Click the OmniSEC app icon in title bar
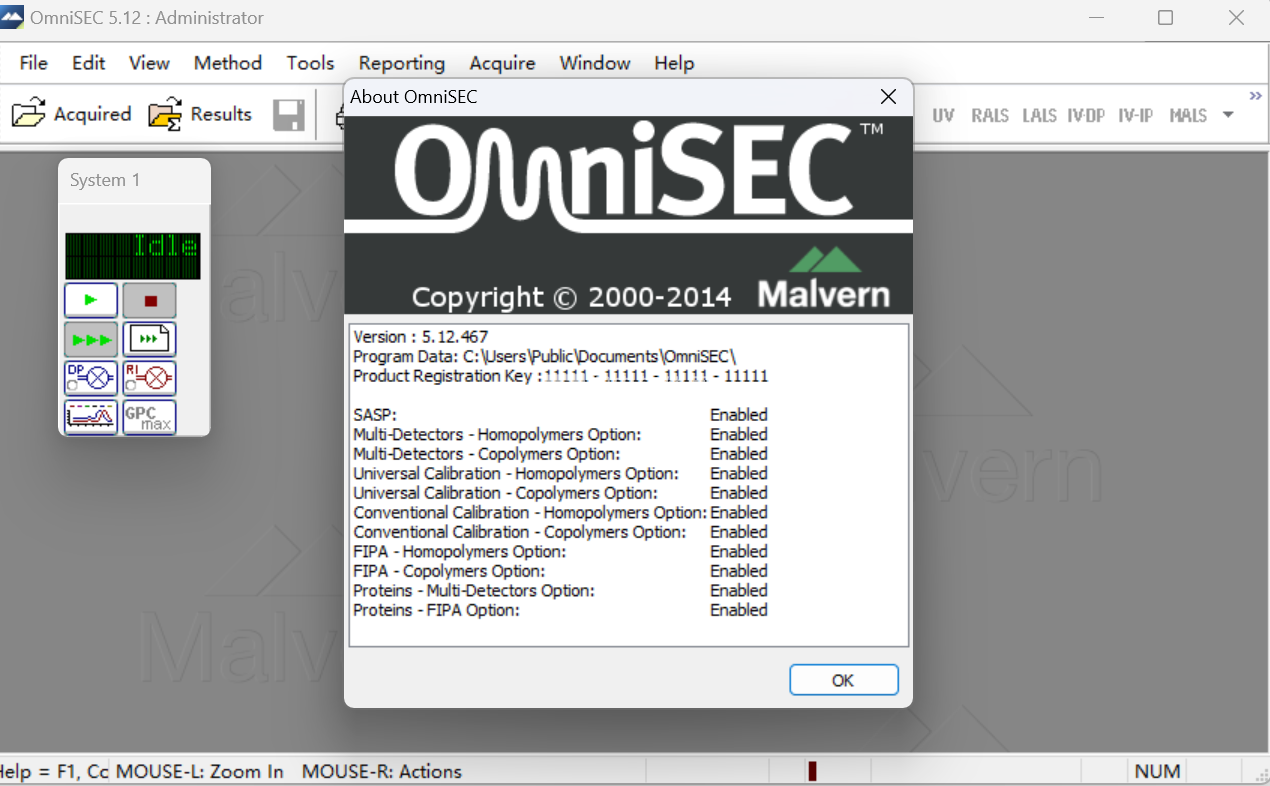The image size is (1270, 786). point(12,18)
